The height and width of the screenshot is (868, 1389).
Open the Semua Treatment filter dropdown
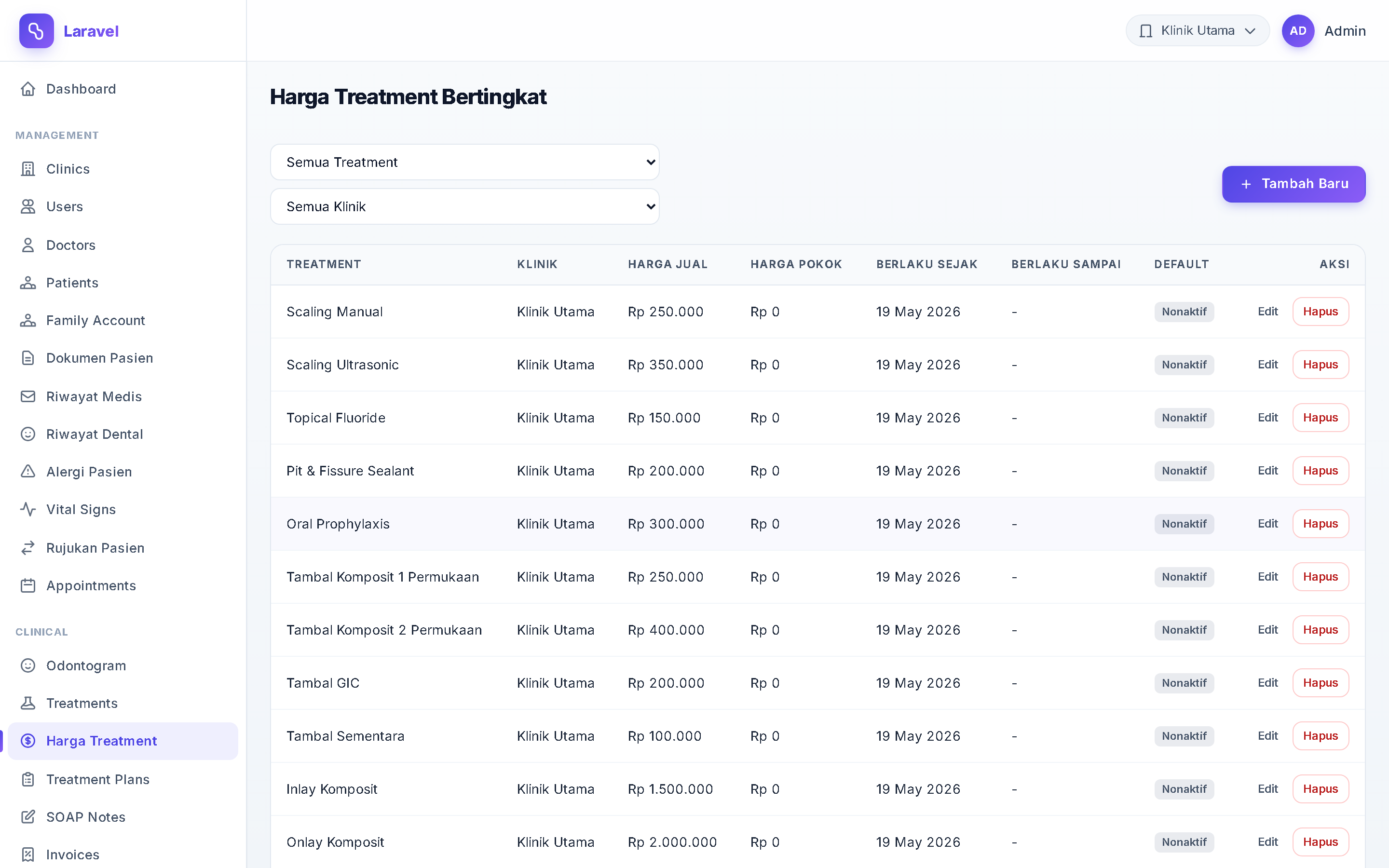pyautogui.click(x=464, y=163)
